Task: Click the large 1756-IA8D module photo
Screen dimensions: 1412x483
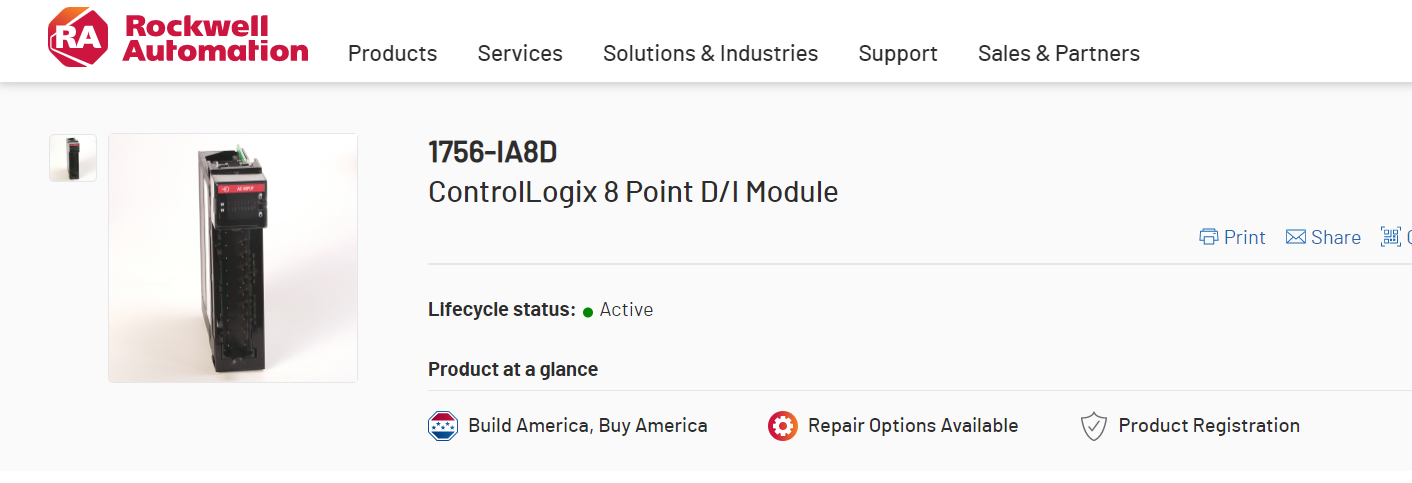Action: pos(233,258)
